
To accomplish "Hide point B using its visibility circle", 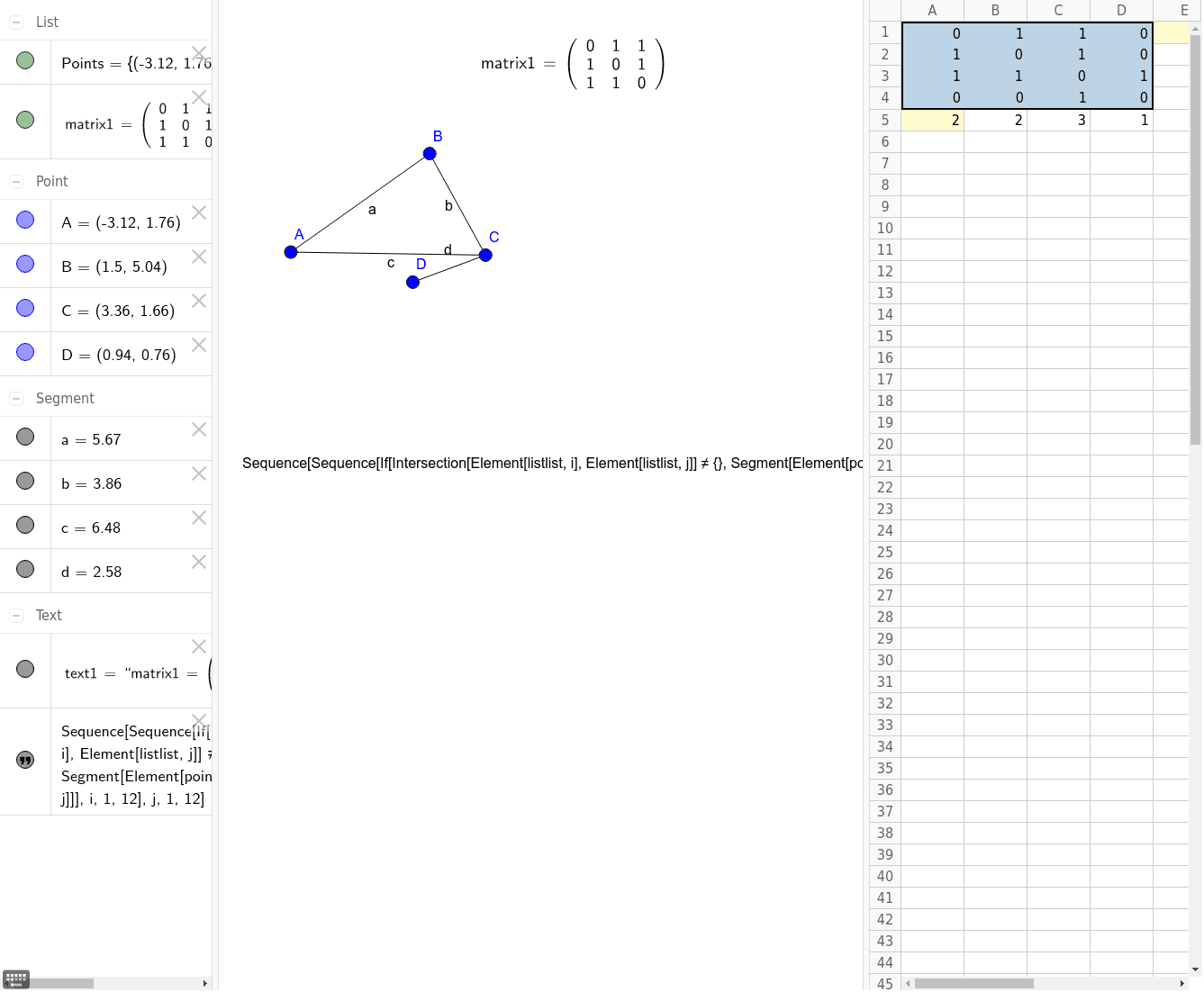I will click(25, 264).
